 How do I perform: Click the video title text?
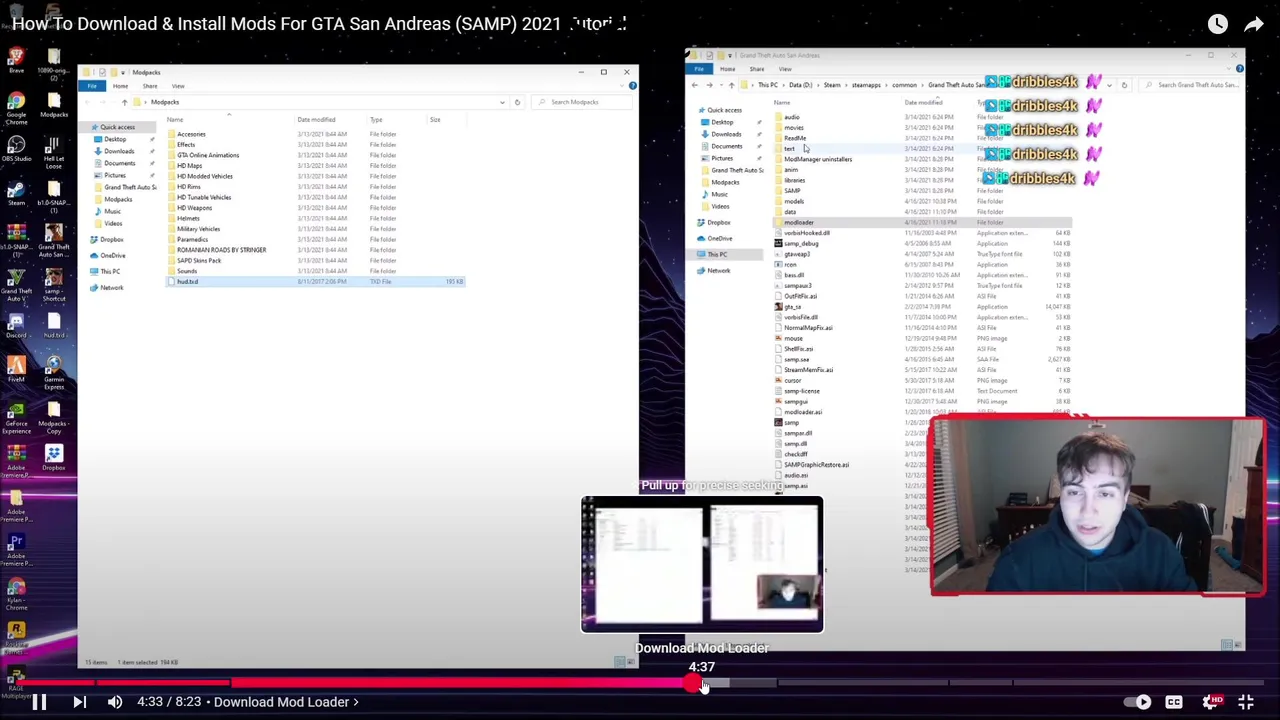[319, 24]
